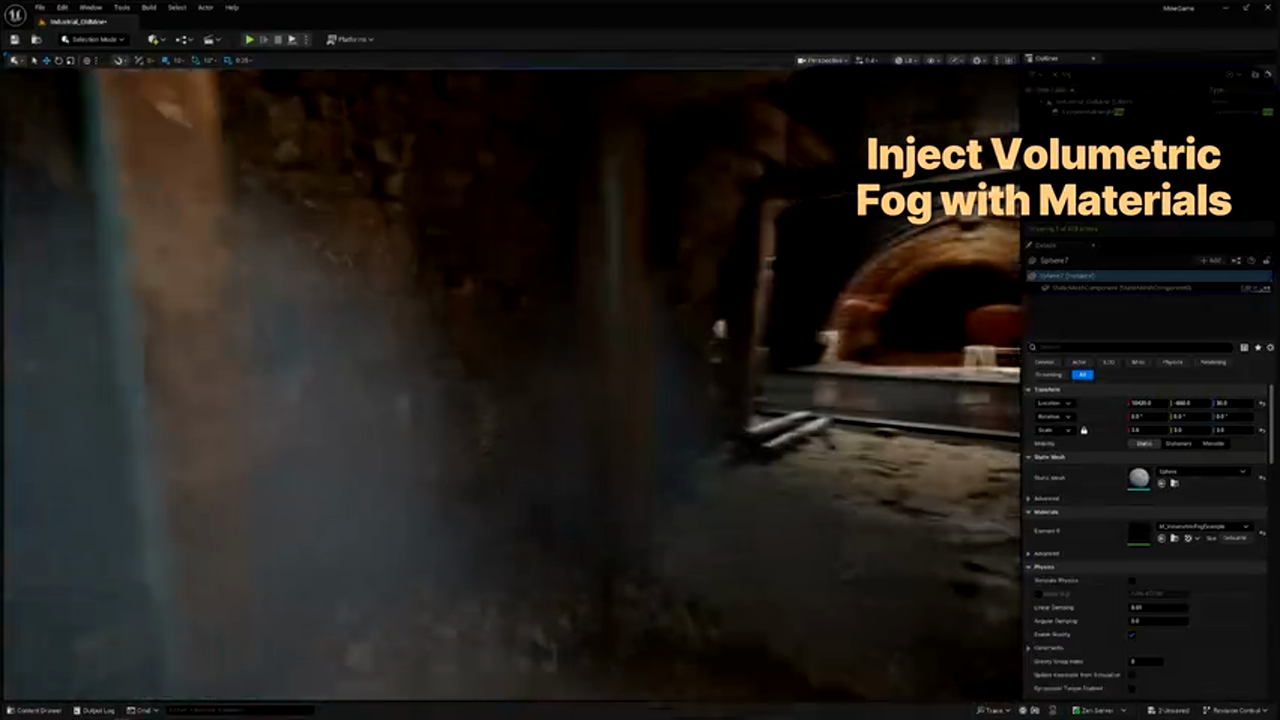Open the M_VolumetricFogExample material dropdown
The width and height of the screenshot is (1280, 720).
pos(1204,526)
